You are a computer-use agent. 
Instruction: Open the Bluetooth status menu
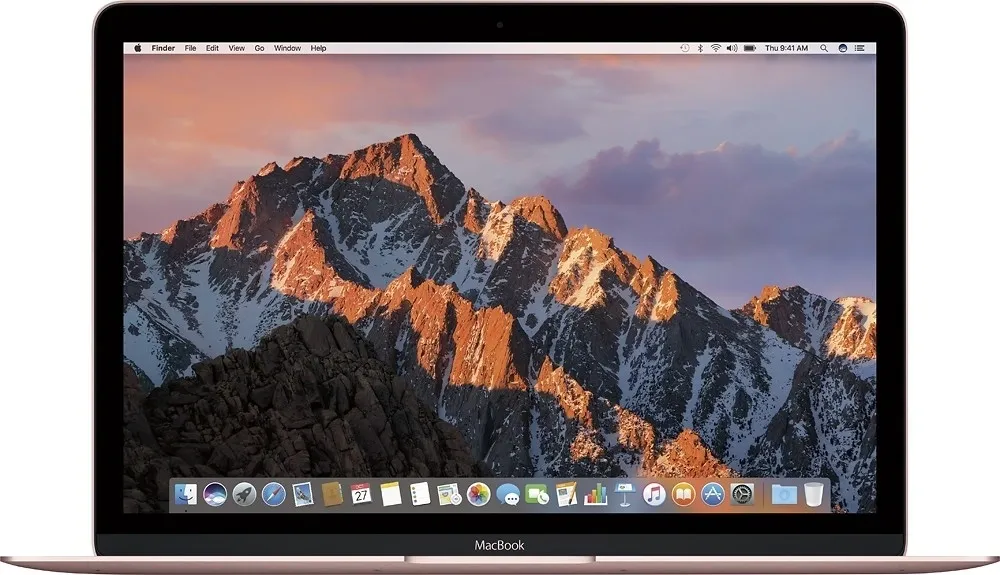pos(700,48)
